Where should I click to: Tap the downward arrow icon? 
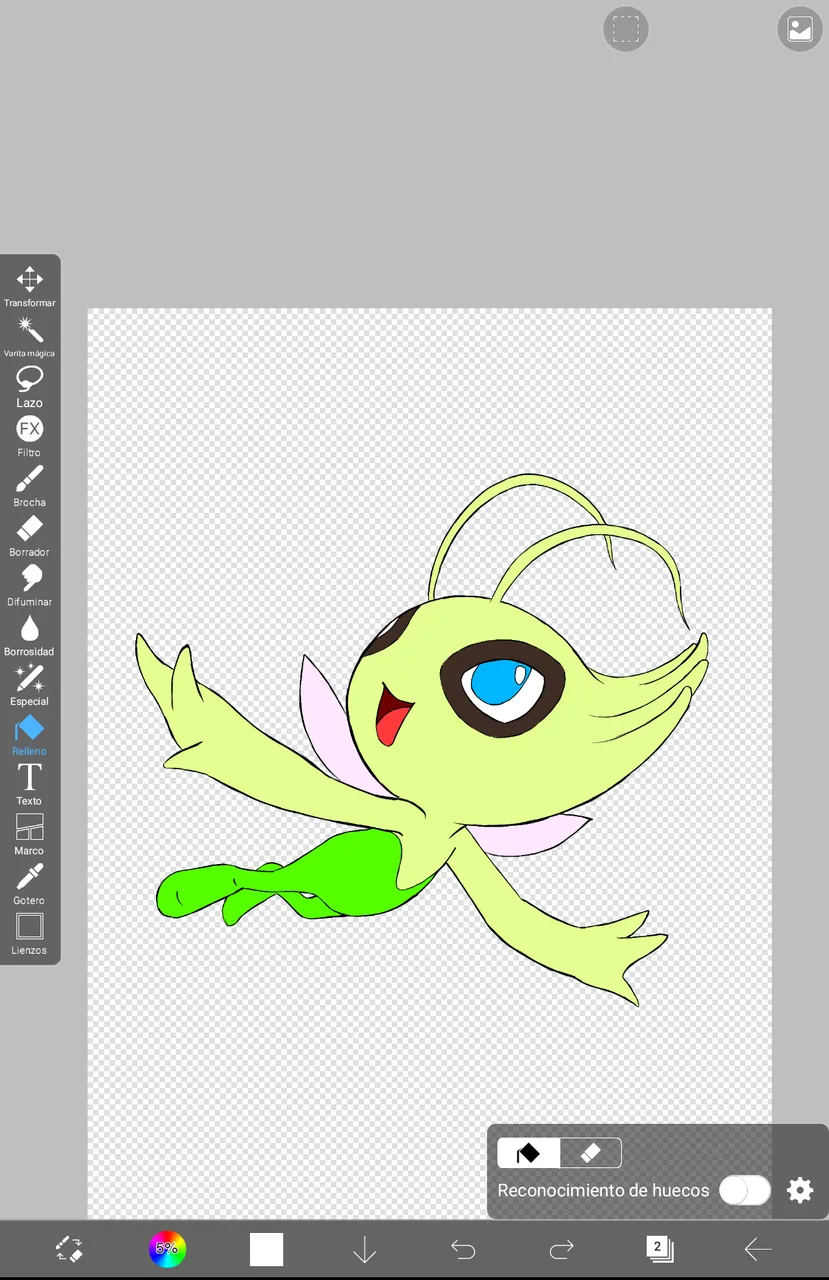(x=364, y=1249)
